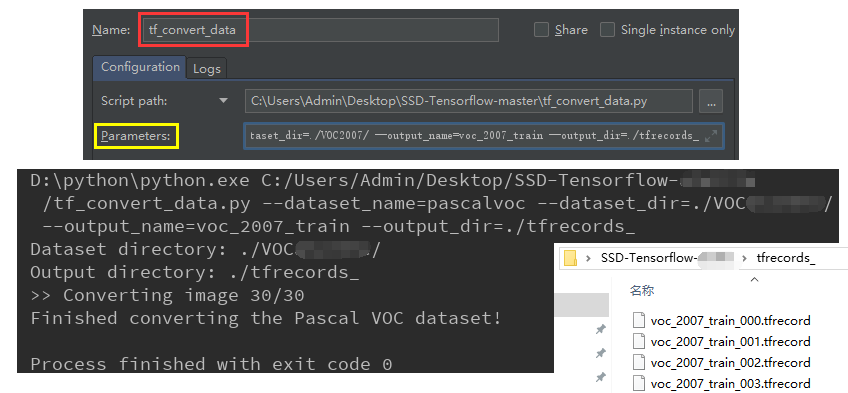The image size is (848, 393).
Task: Click the Parameters input field
Action: pos(483,136)
